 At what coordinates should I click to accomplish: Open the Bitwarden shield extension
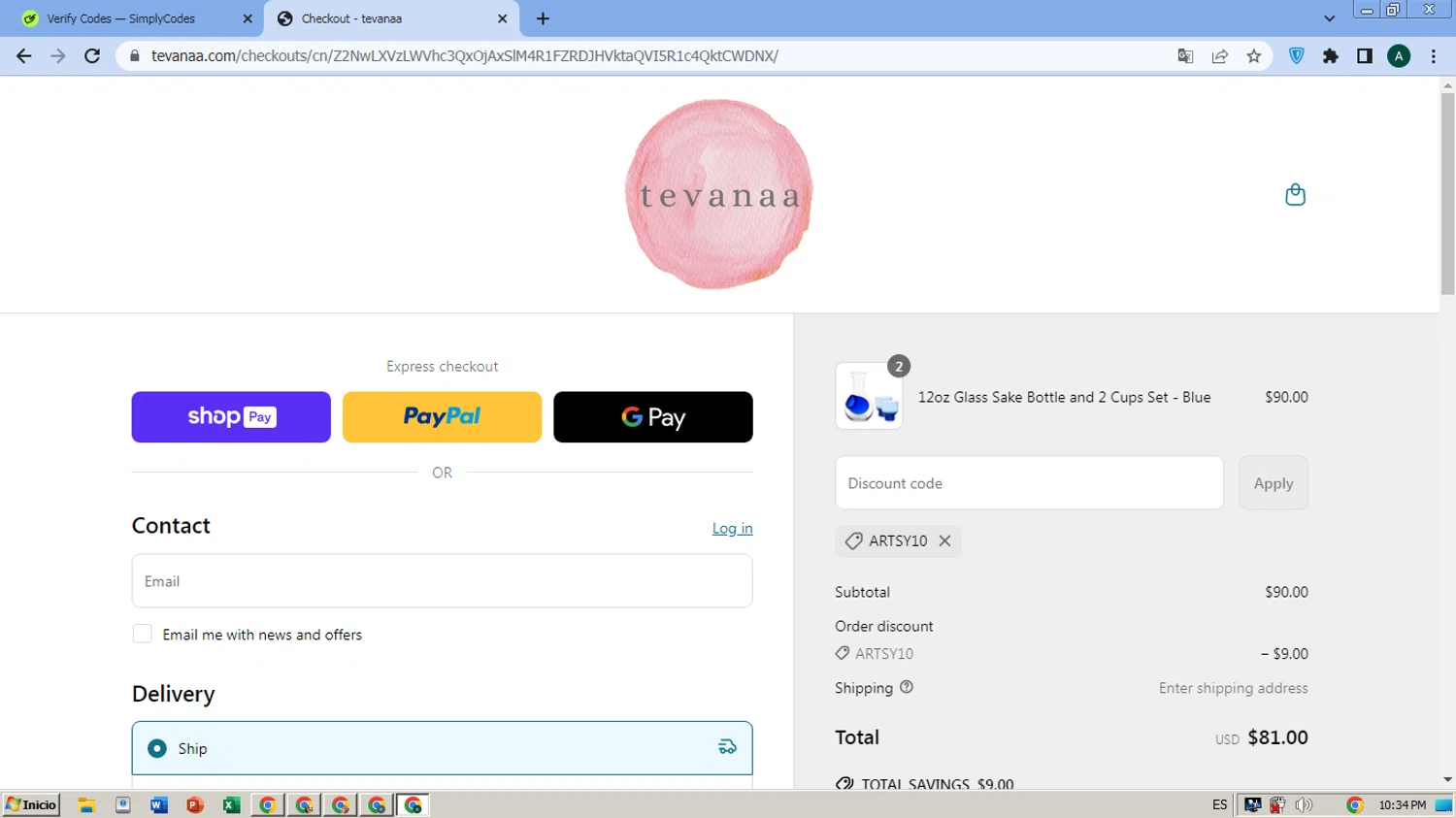tap(1297, 56)
